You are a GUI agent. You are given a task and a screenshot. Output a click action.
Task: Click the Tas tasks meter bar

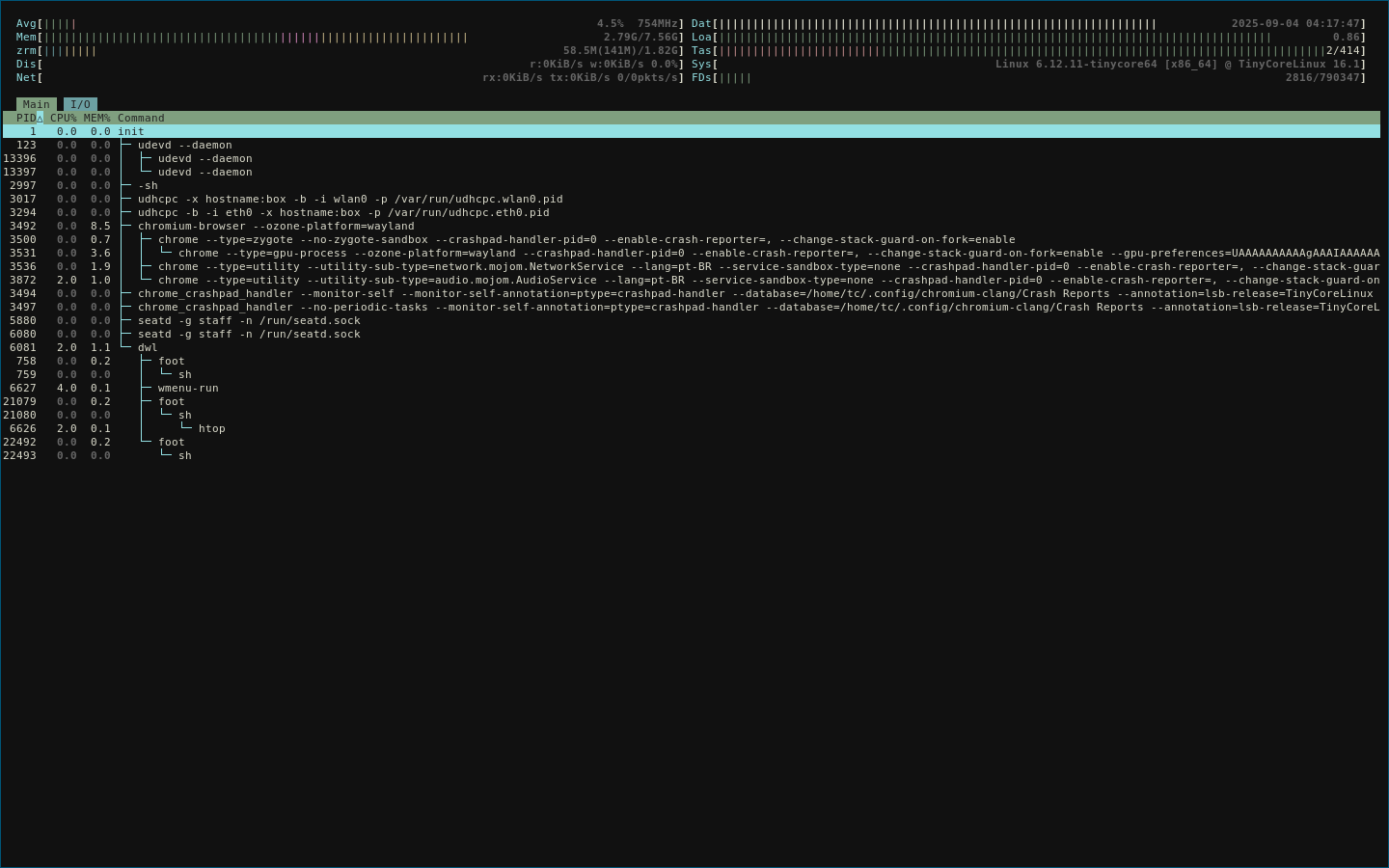click(x=1029, y=50)
